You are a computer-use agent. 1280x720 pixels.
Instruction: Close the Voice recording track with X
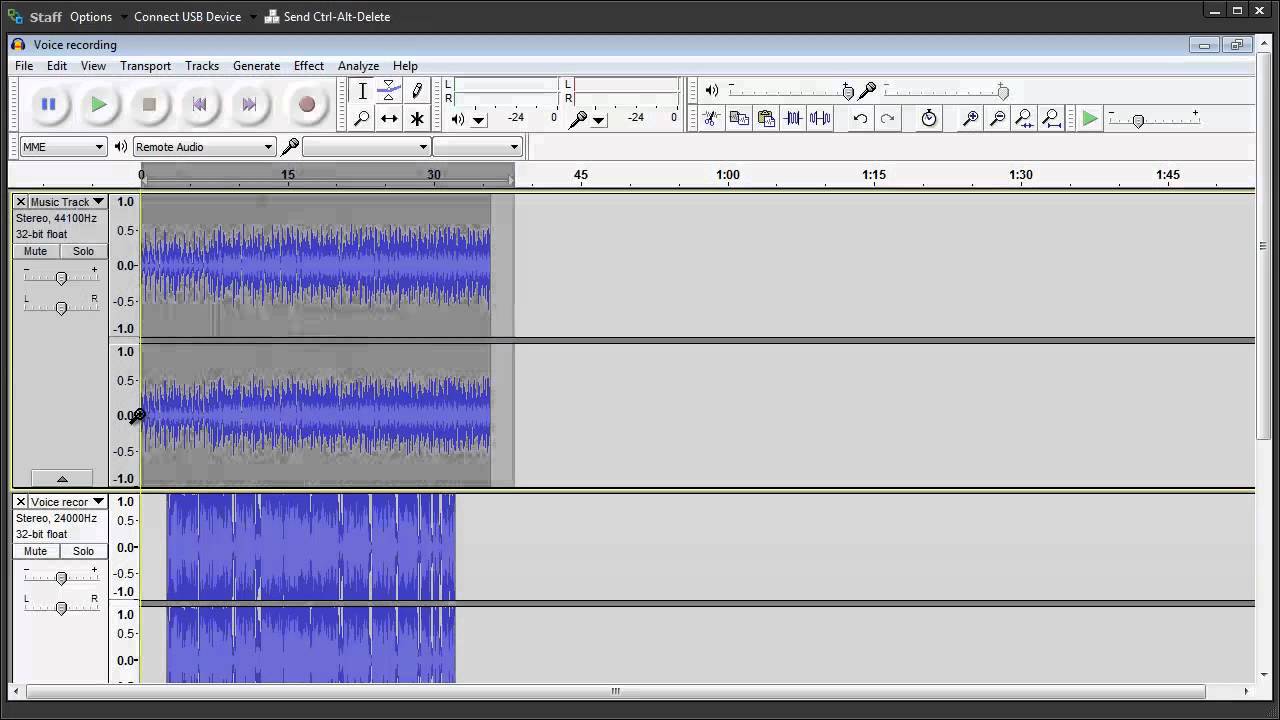pyautogui.click(x=21, y=502)
